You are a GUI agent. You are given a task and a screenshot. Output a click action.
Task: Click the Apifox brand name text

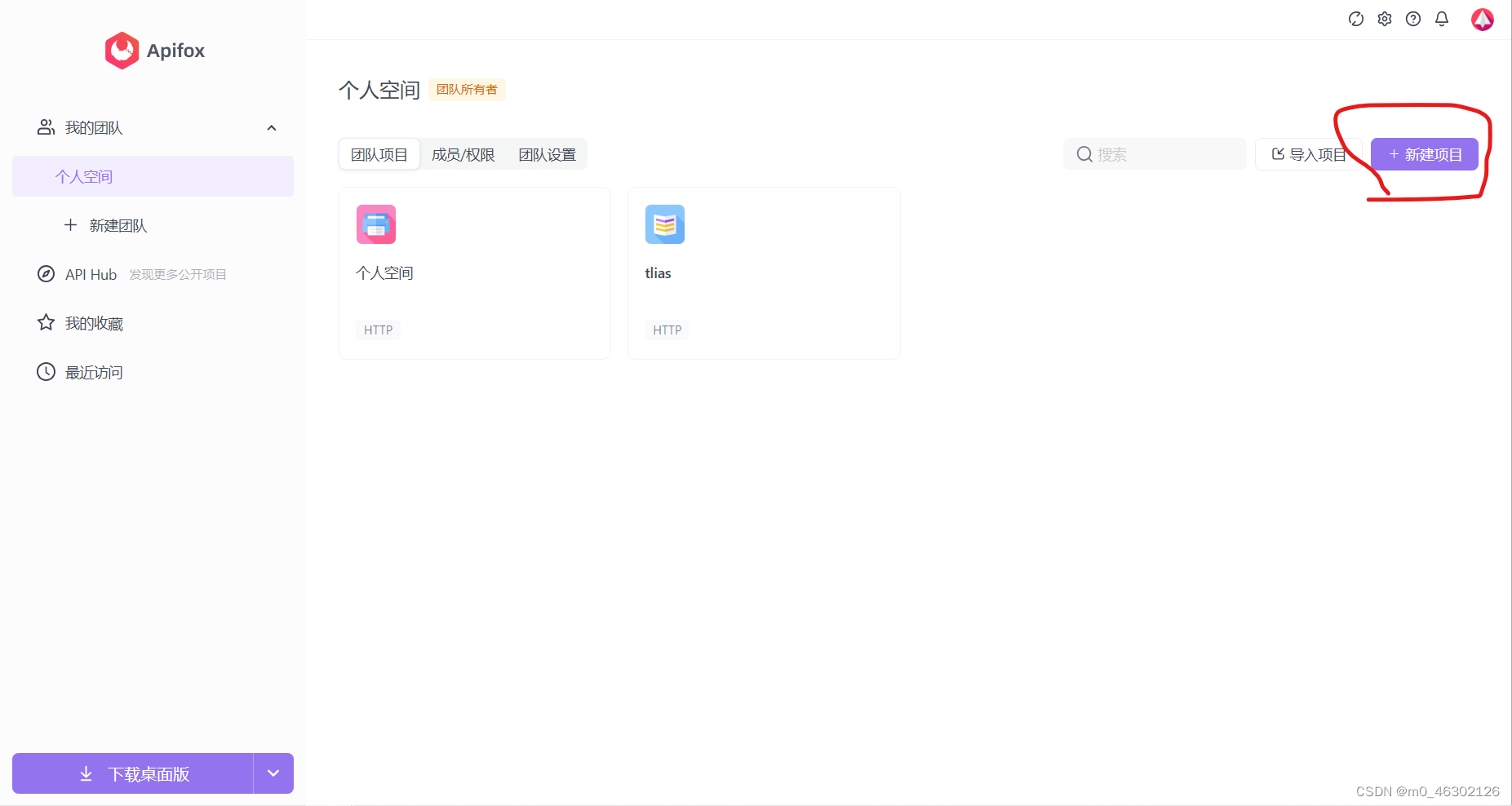point(176,51)
